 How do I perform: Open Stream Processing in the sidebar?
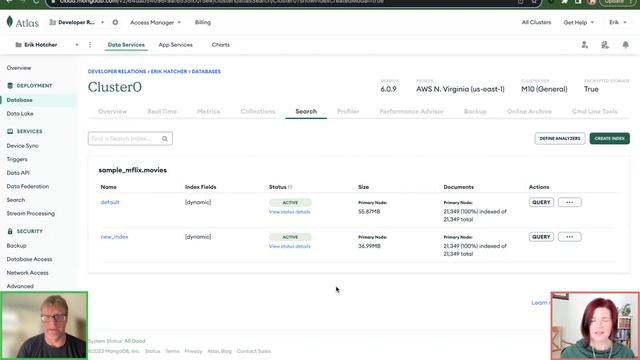coord(31,213)
